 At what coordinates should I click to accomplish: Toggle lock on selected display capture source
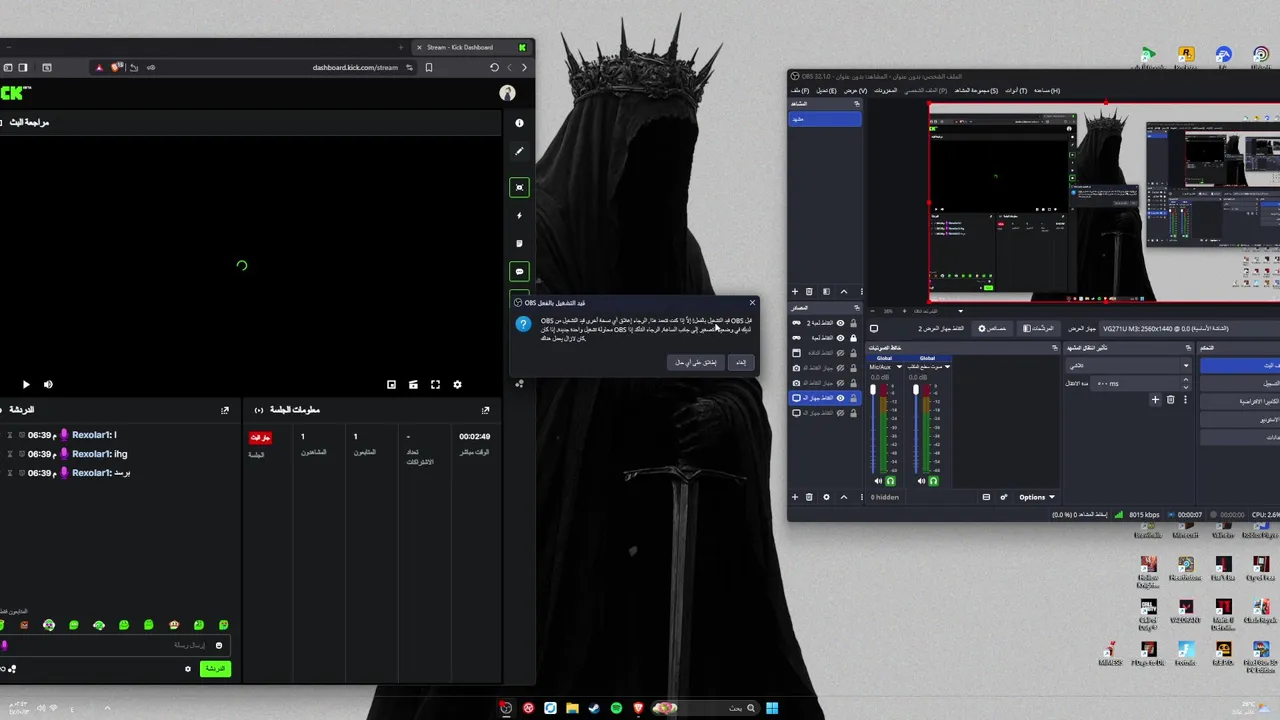pyautogui.click(x=853, y=398)
